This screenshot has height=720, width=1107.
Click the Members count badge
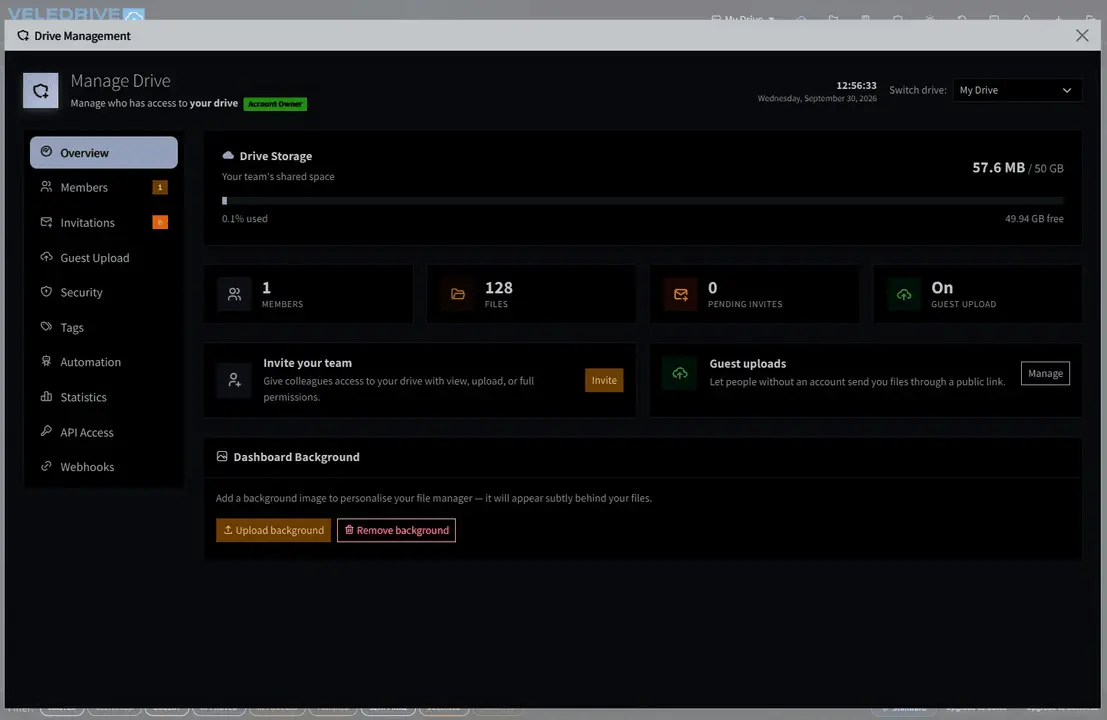(160, 187)
